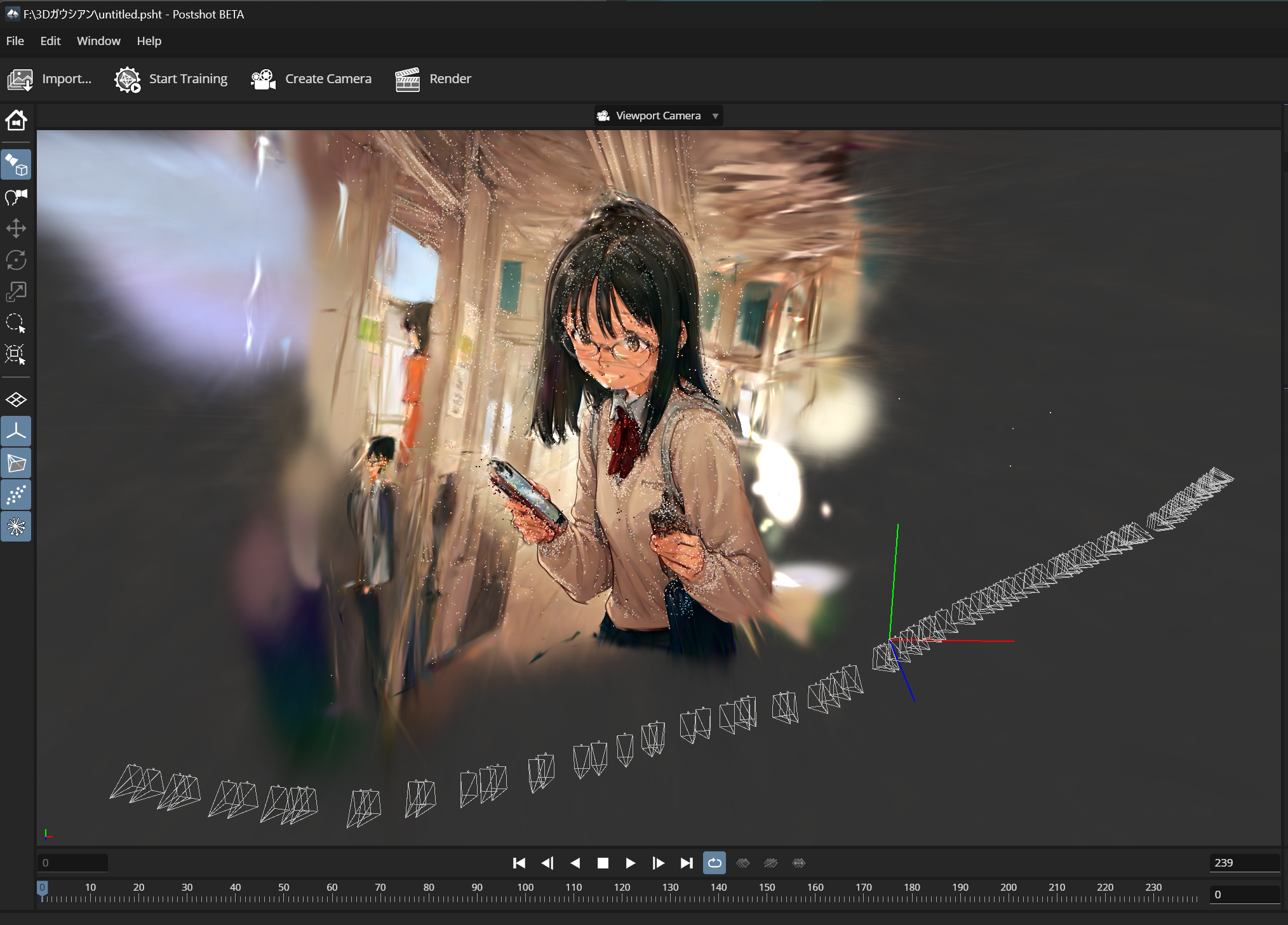Image resolution: width=1288 pixels, height=925 pixels.
Task: Click the Render clapperboard icon
Action: click(x=408, y=79)
